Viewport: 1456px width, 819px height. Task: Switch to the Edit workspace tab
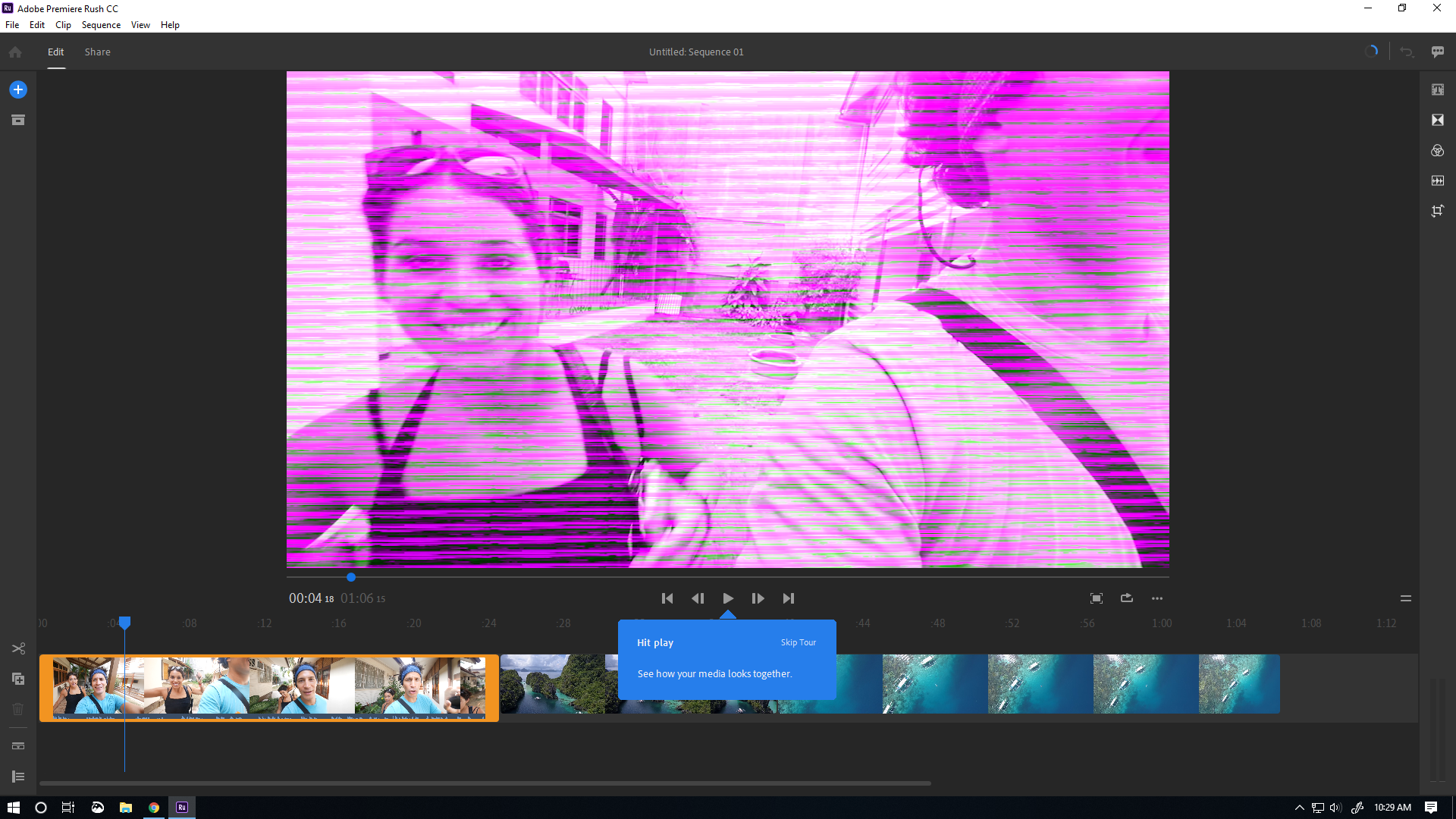(56, 52)
